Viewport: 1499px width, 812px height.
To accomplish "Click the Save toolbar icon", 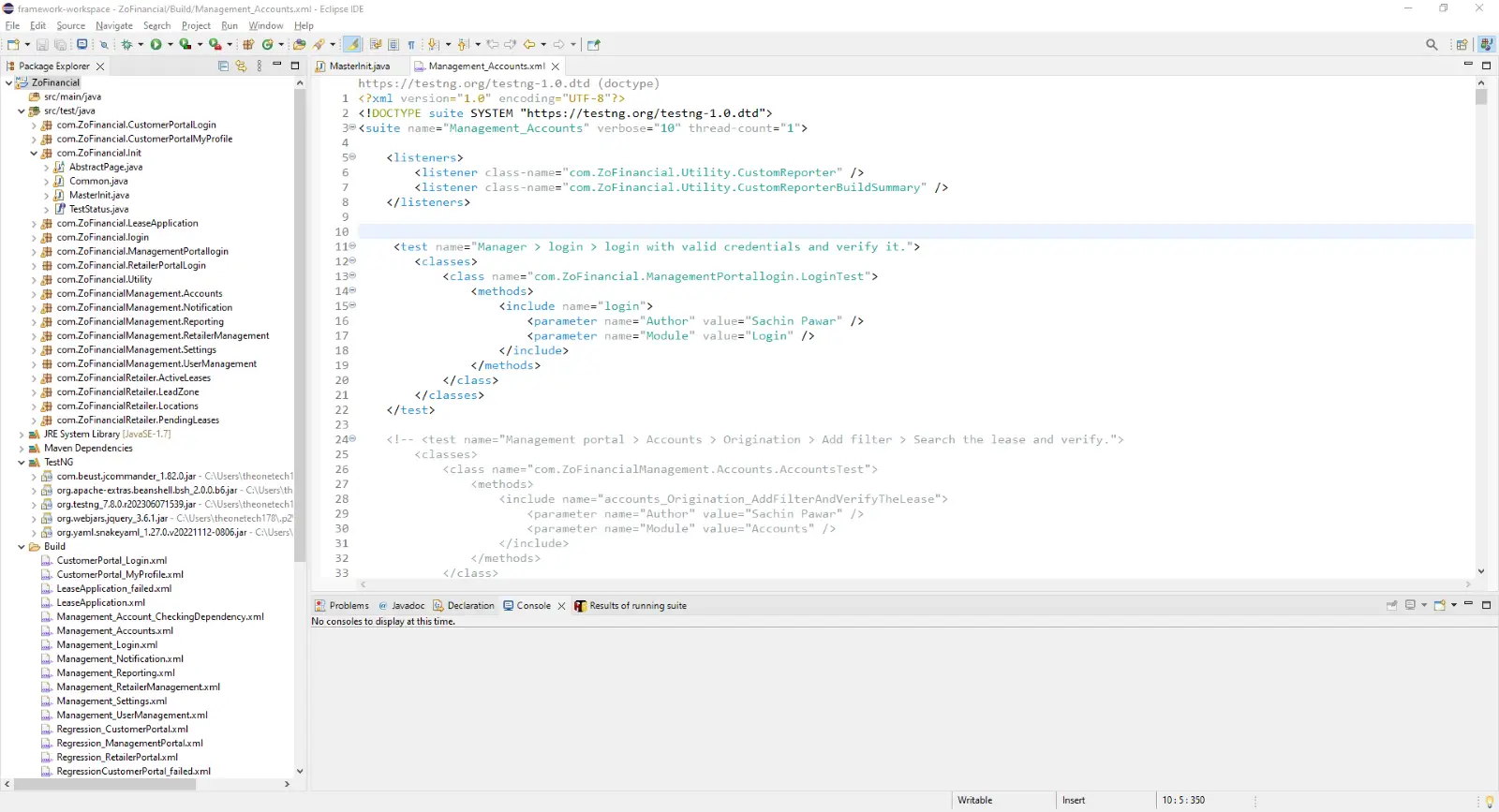I will click(42, 44).
